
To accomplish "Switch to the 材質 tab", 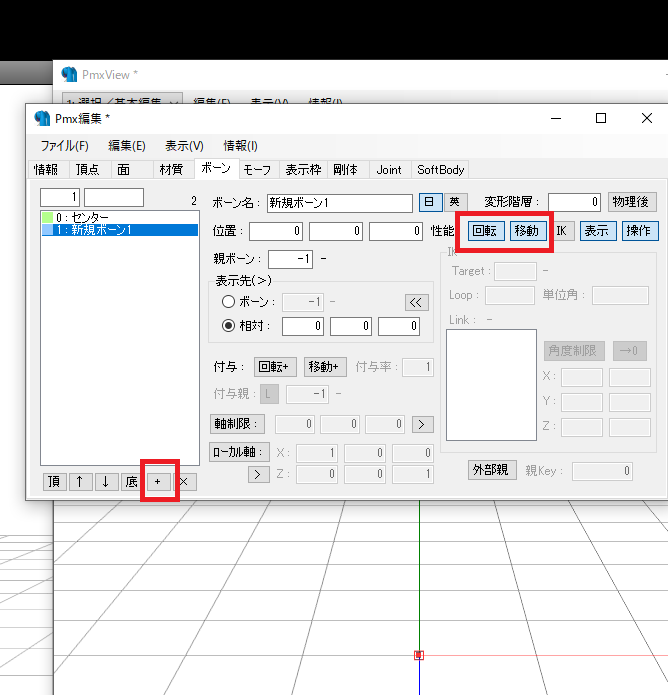I will tap(171, 170).
